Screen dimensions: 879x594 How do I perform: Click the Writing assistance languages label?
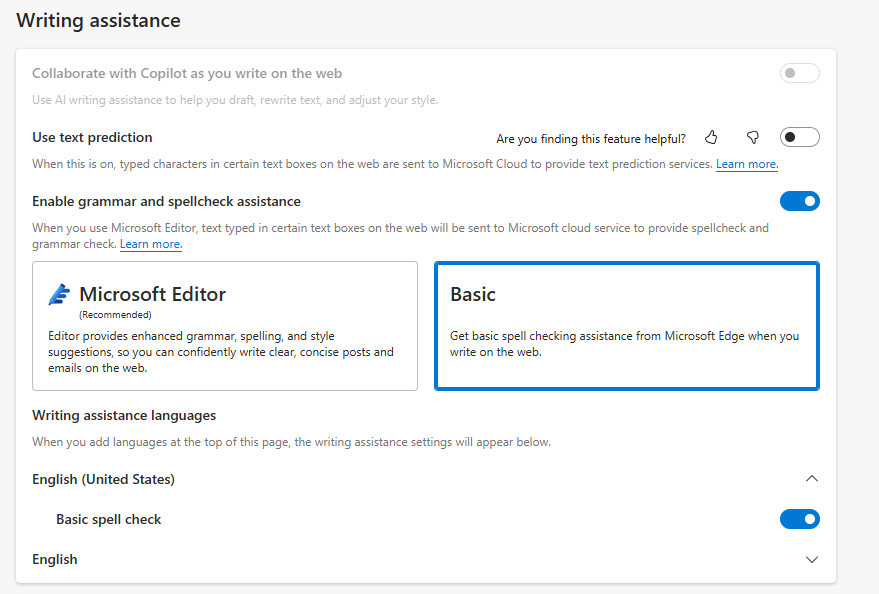[124, 415]
